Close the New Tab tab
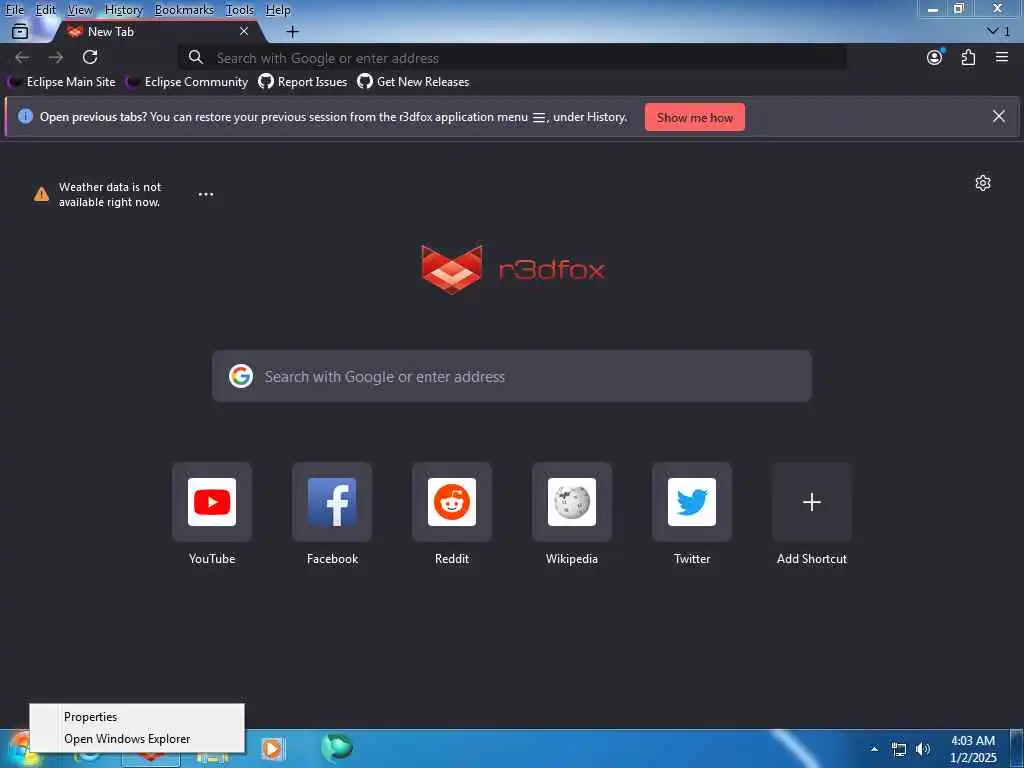Screen dimensions: 1024x768 click(244, 31)
